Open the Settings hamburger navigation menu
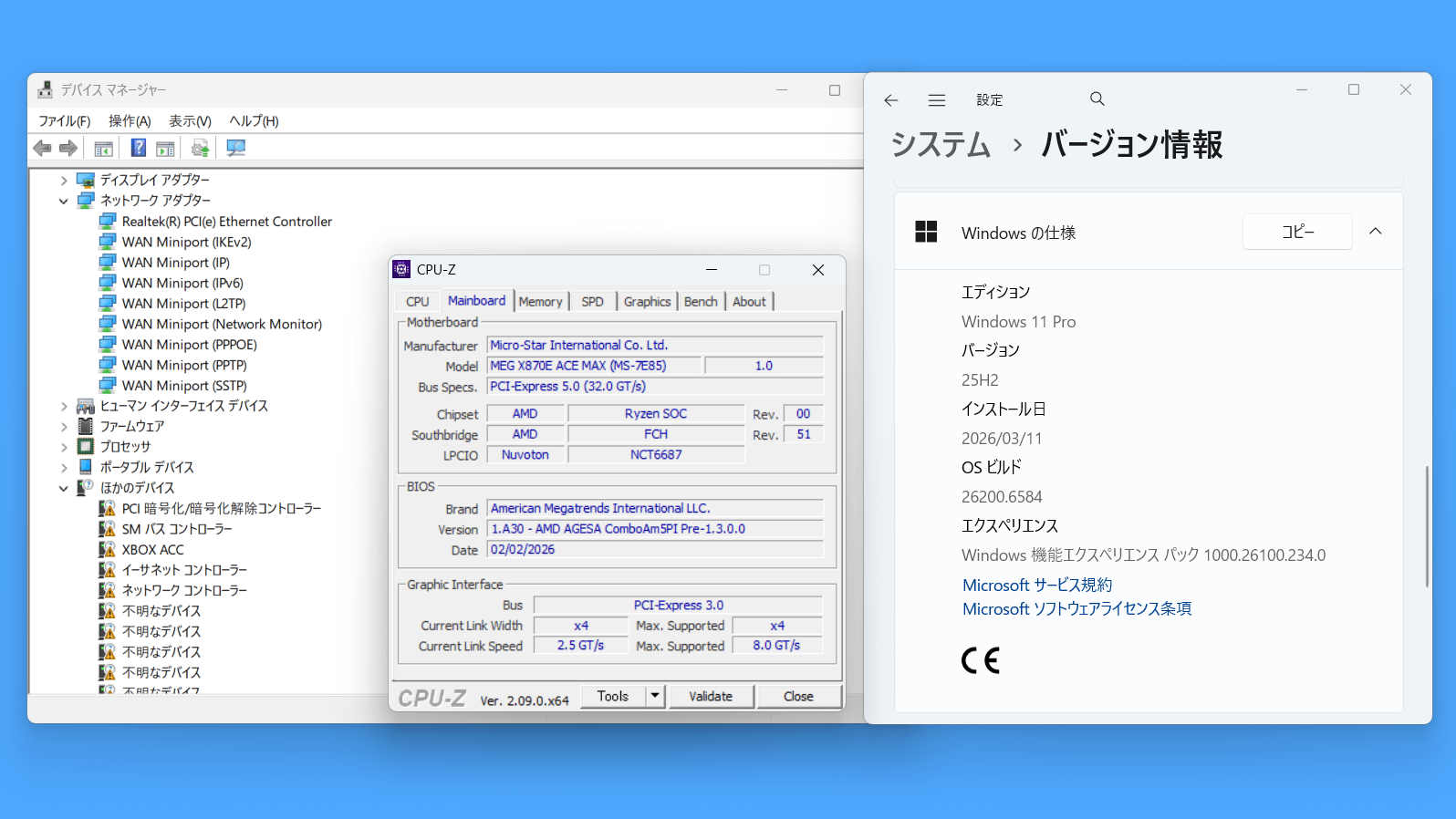The image size is (1456, 819). click(x=936, y=100)
